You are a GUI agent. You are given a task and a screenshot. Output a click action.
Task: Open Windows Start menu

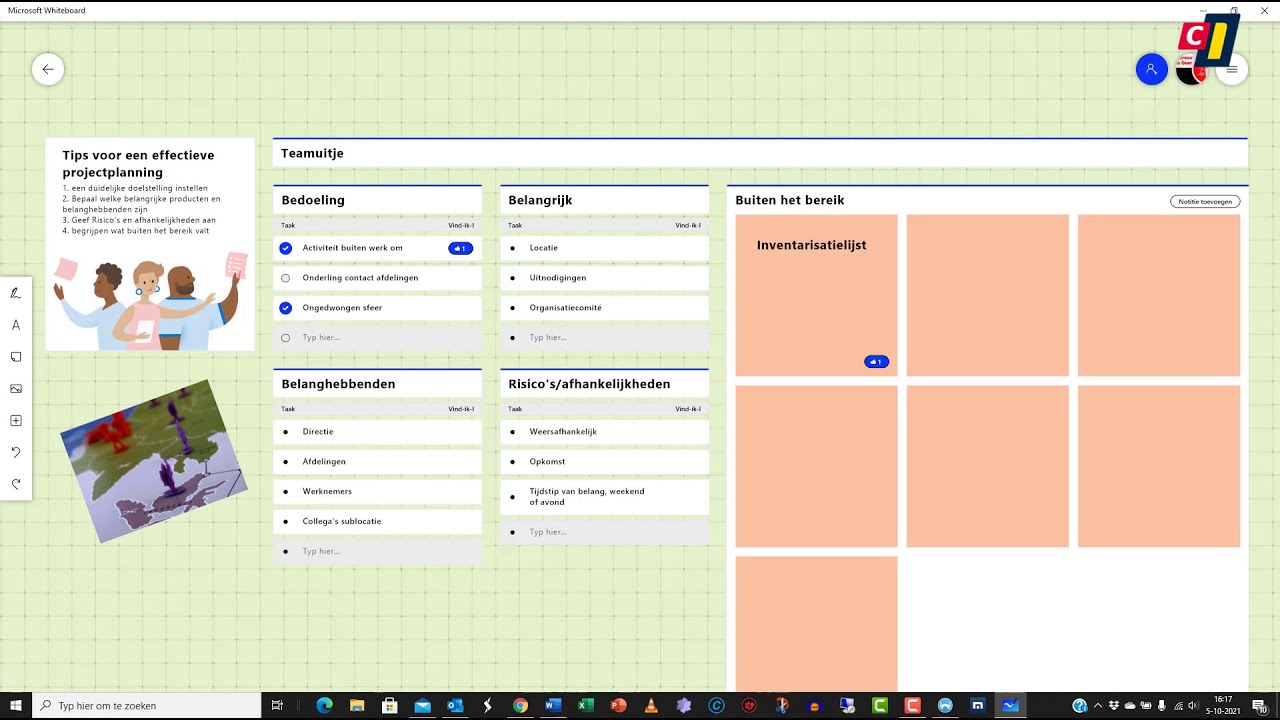[16, 705]
